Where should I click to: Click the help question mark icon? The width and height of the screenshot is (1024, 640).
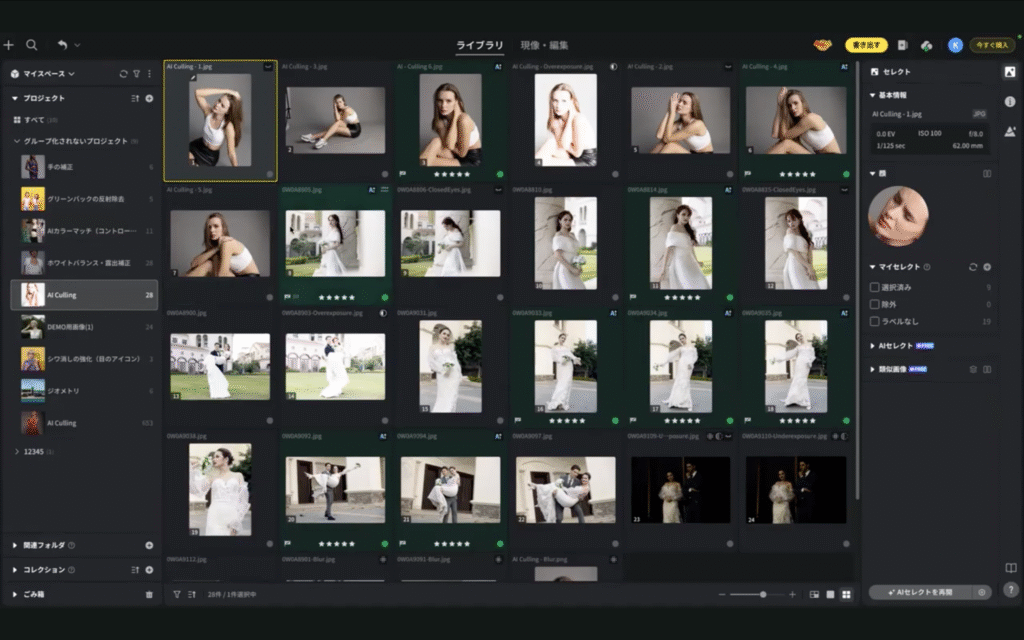tap(1010, 590)
